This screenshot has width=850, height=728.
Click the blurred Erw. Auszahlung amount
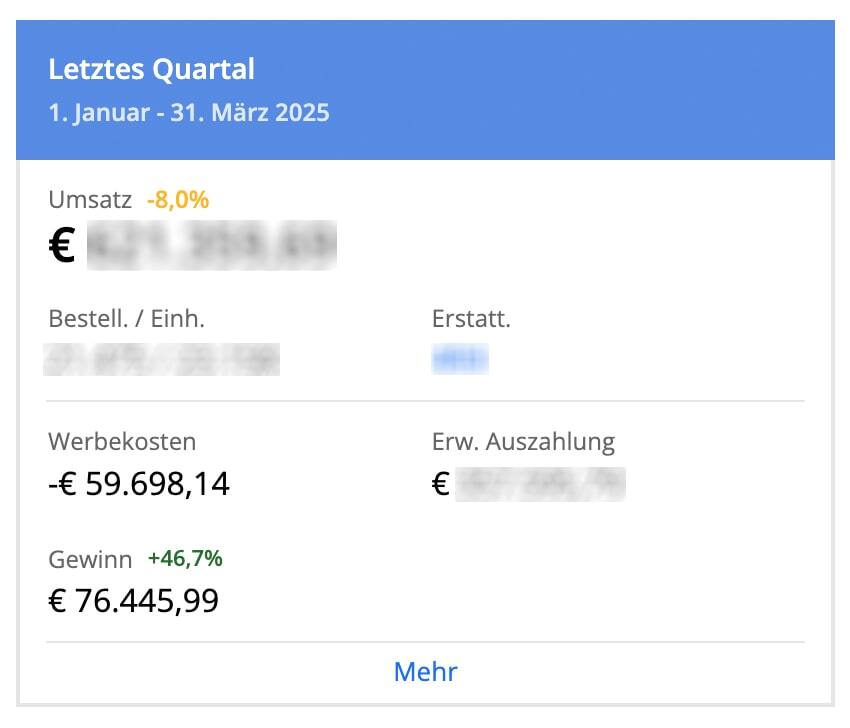(540, 484)
